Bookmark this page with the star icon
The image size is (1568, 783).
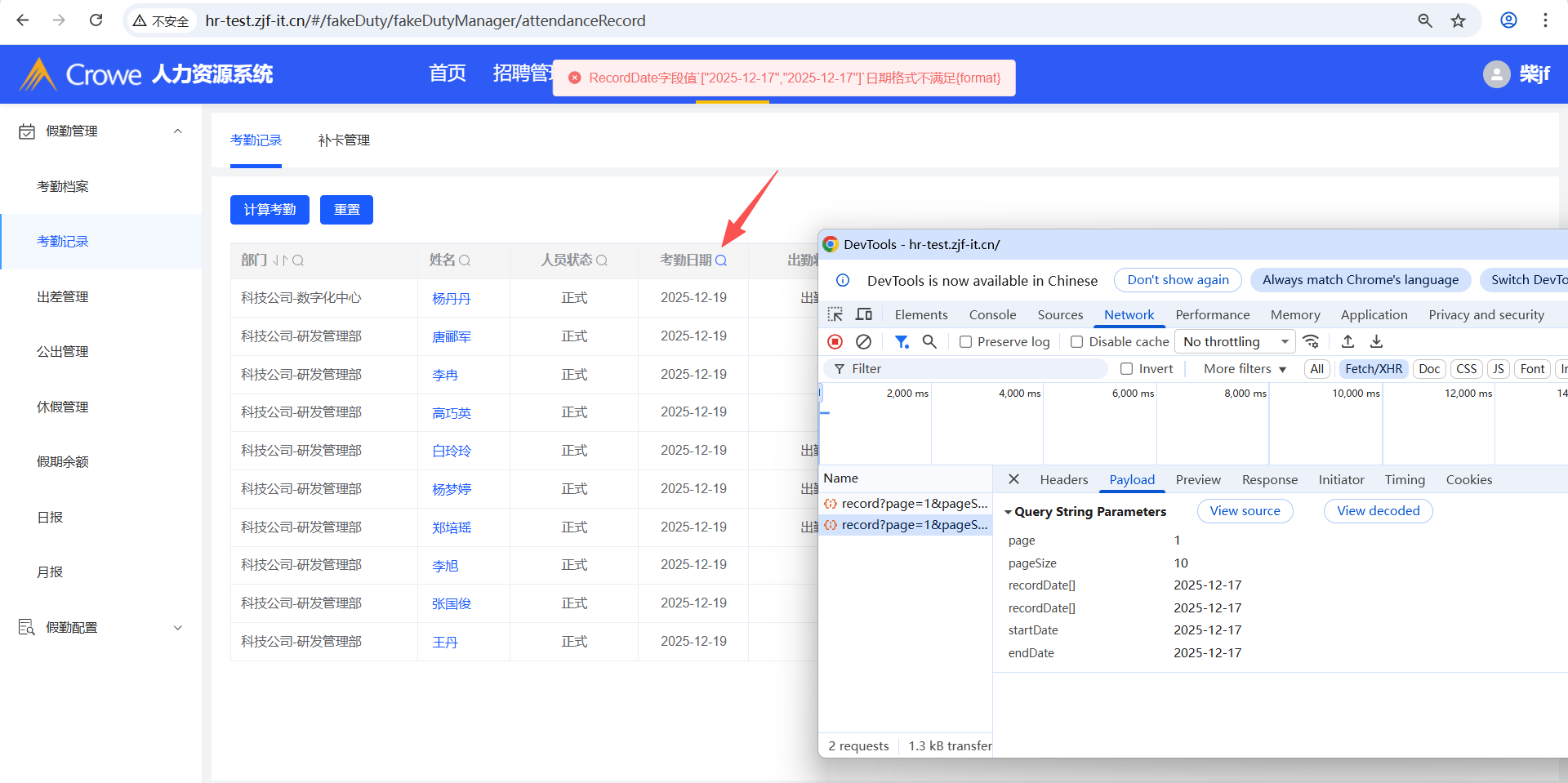[1458, 20]
